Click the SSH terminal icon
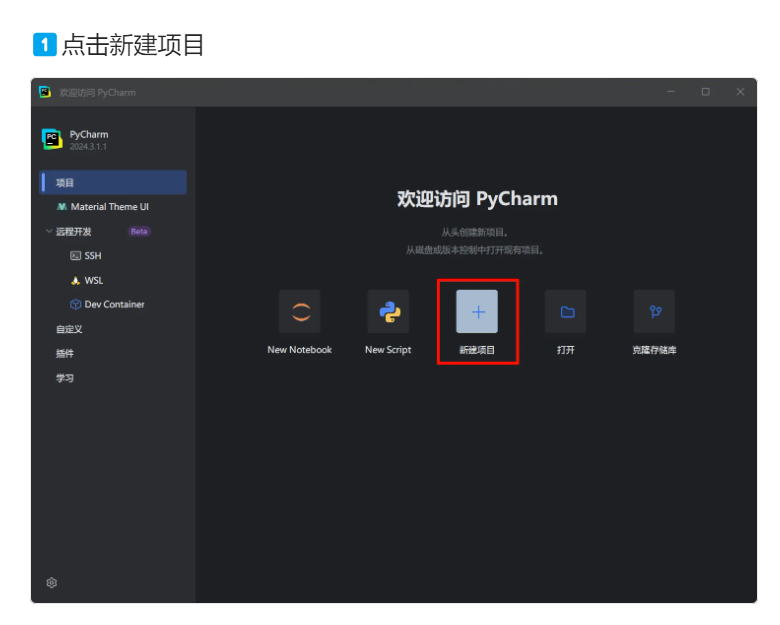The height and width of the screenshot is (625, 780). (75, 256)
